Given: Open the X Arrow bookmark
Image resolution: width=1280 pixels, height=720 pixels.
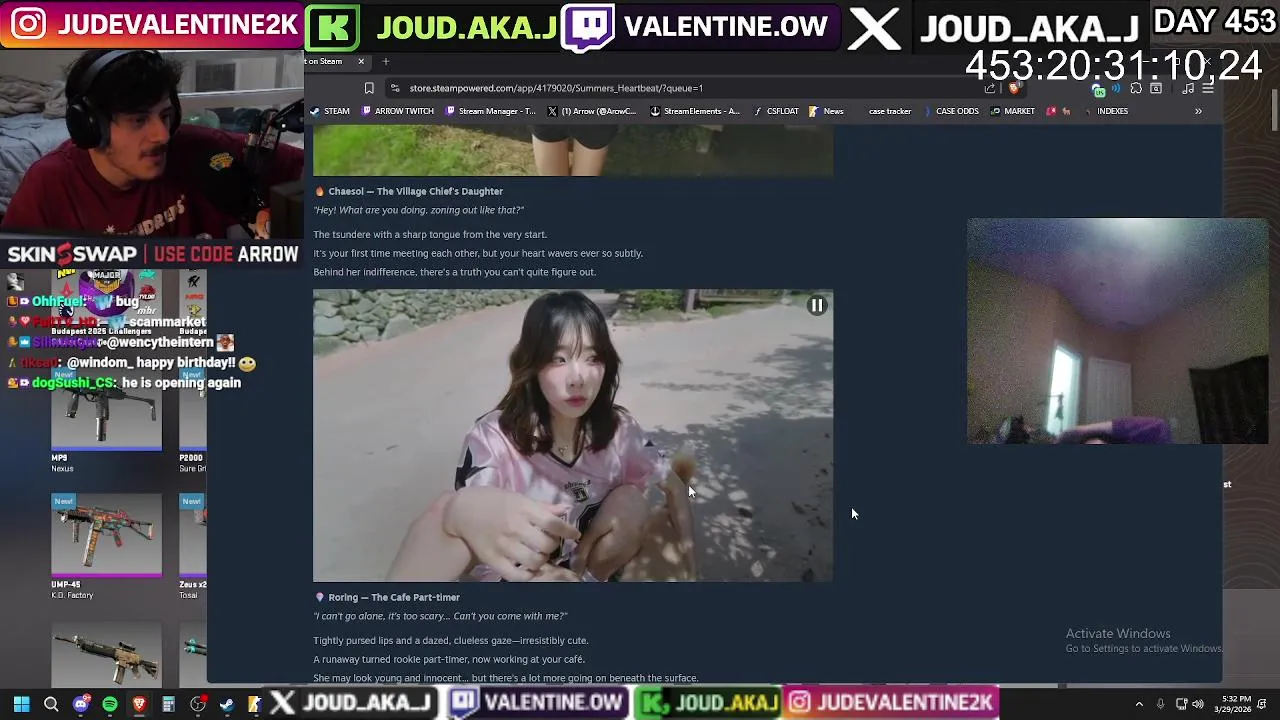Looking at the screenshot, I should (x=592, y=111).
